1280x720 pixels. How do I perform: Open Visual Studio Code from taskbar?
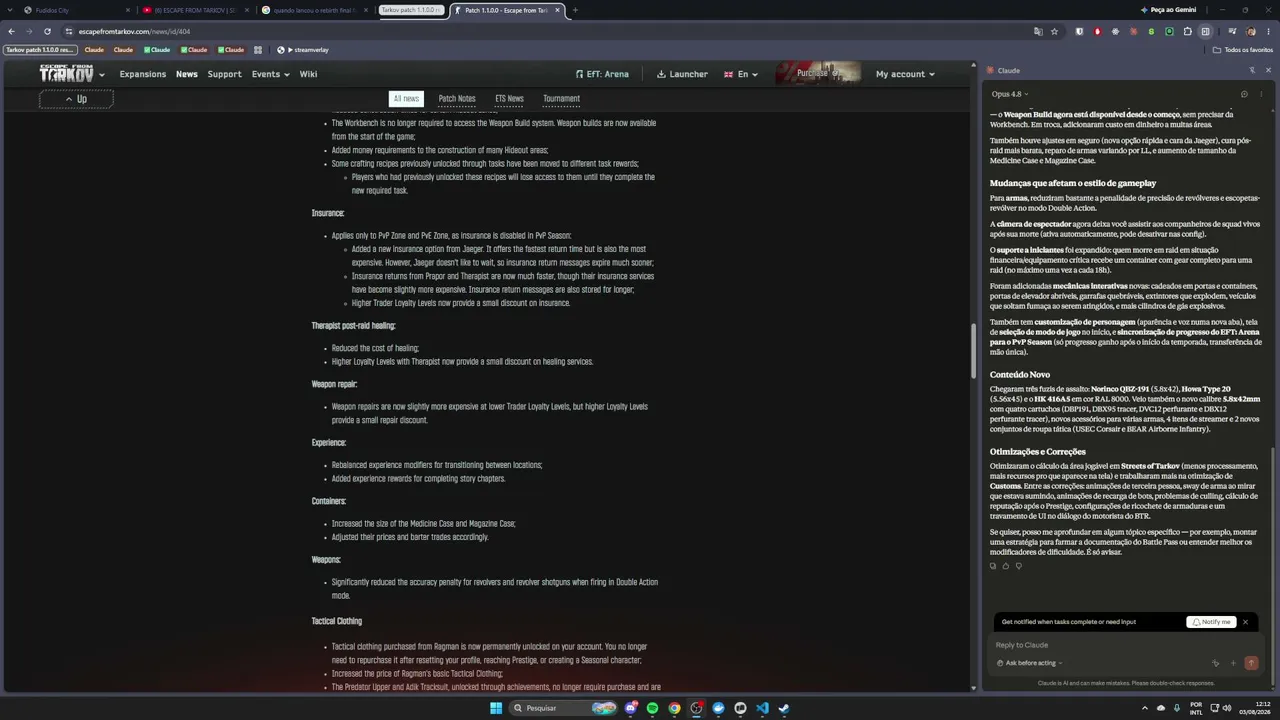tap(762, 708)
